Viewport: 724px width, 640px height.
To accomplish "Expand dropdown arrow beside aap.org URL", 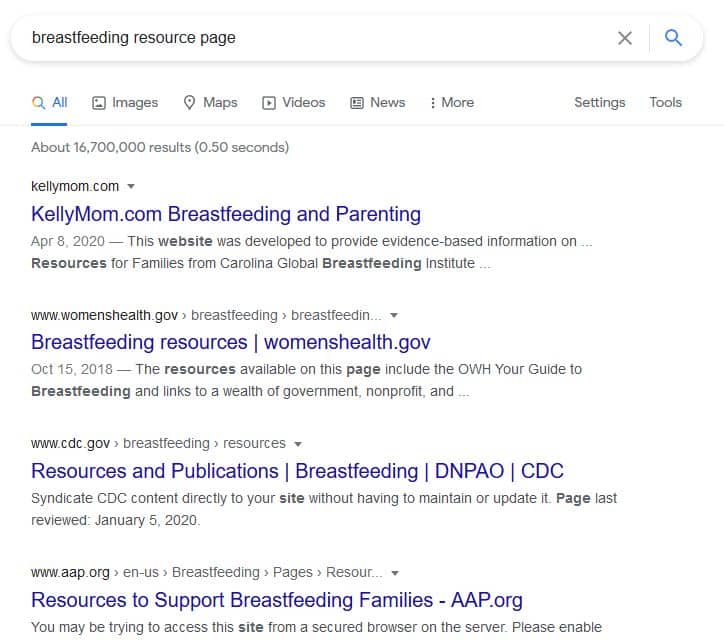I will (x=395, y=573).
